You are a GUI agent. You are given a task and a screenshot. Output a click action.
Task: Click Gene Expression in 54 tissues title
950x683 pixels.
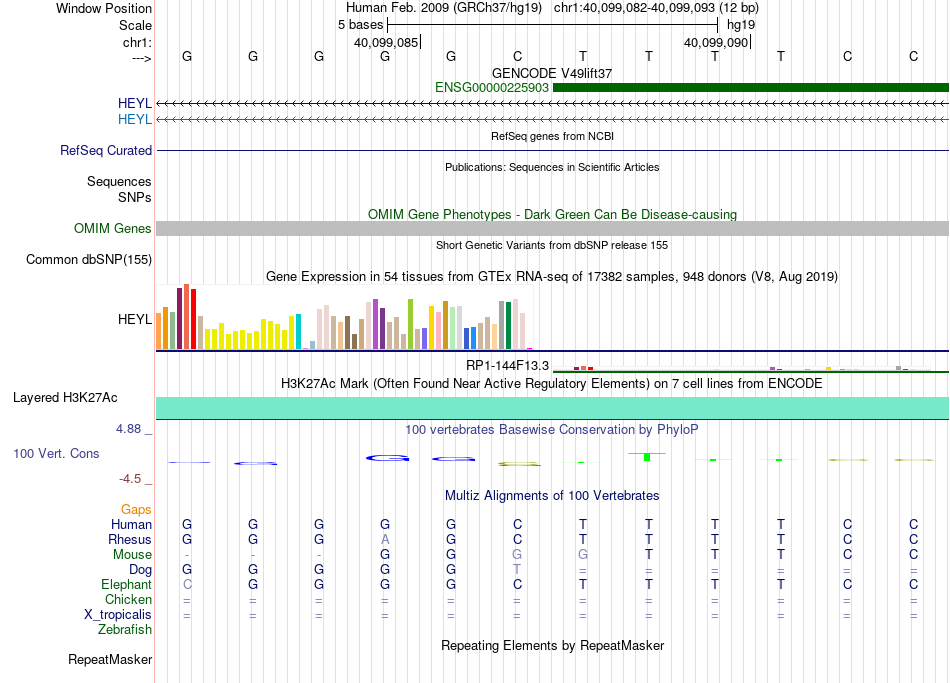click(x=552, y=277)
